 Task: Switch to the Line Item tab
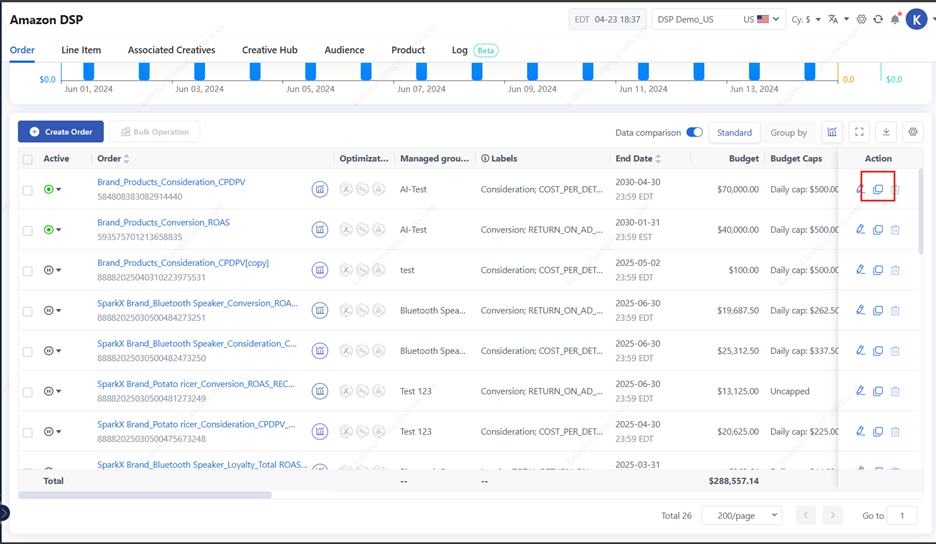click(81, 50)
